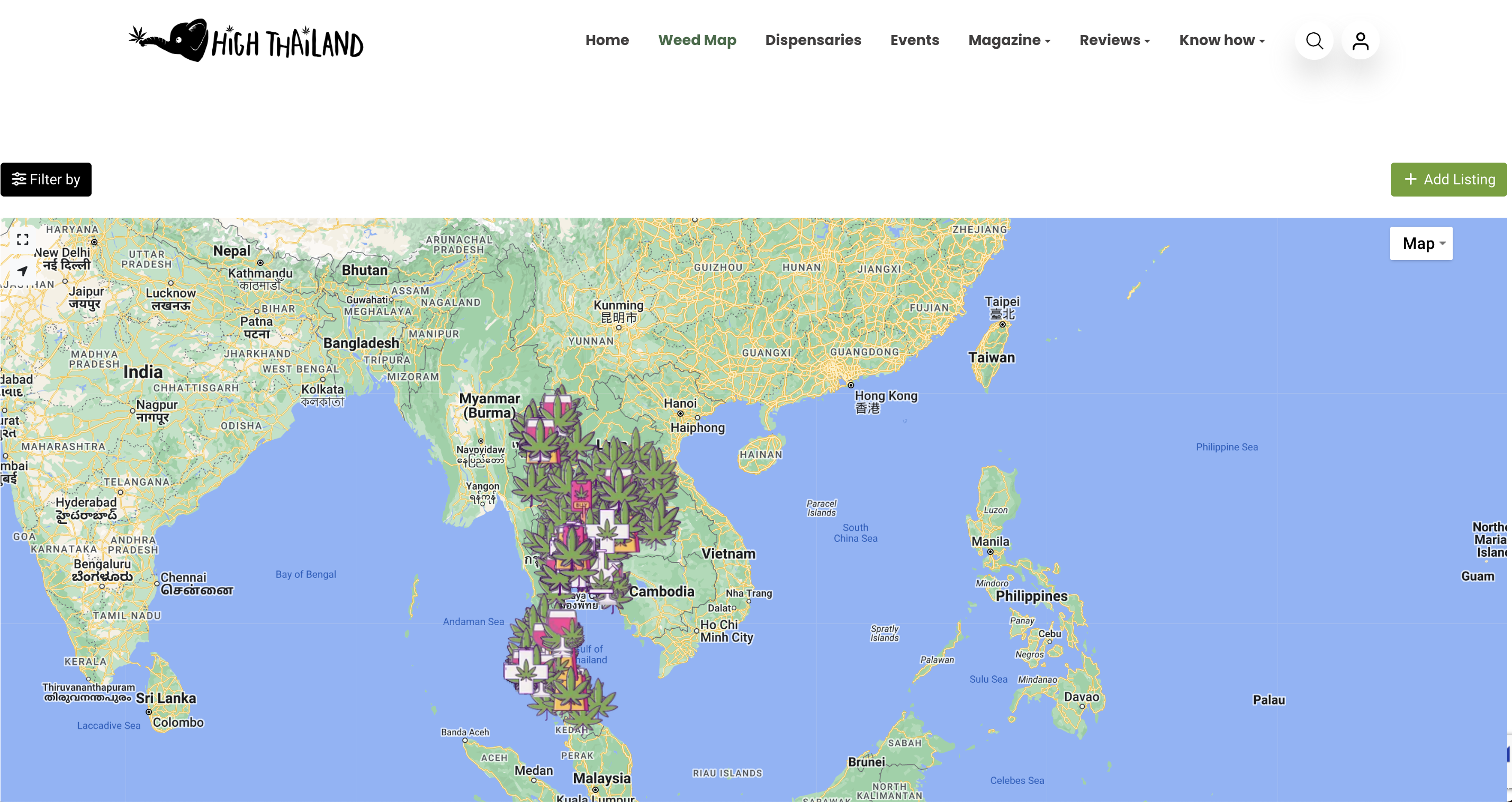Click the Philippine Sea label

click(1227, 447)
